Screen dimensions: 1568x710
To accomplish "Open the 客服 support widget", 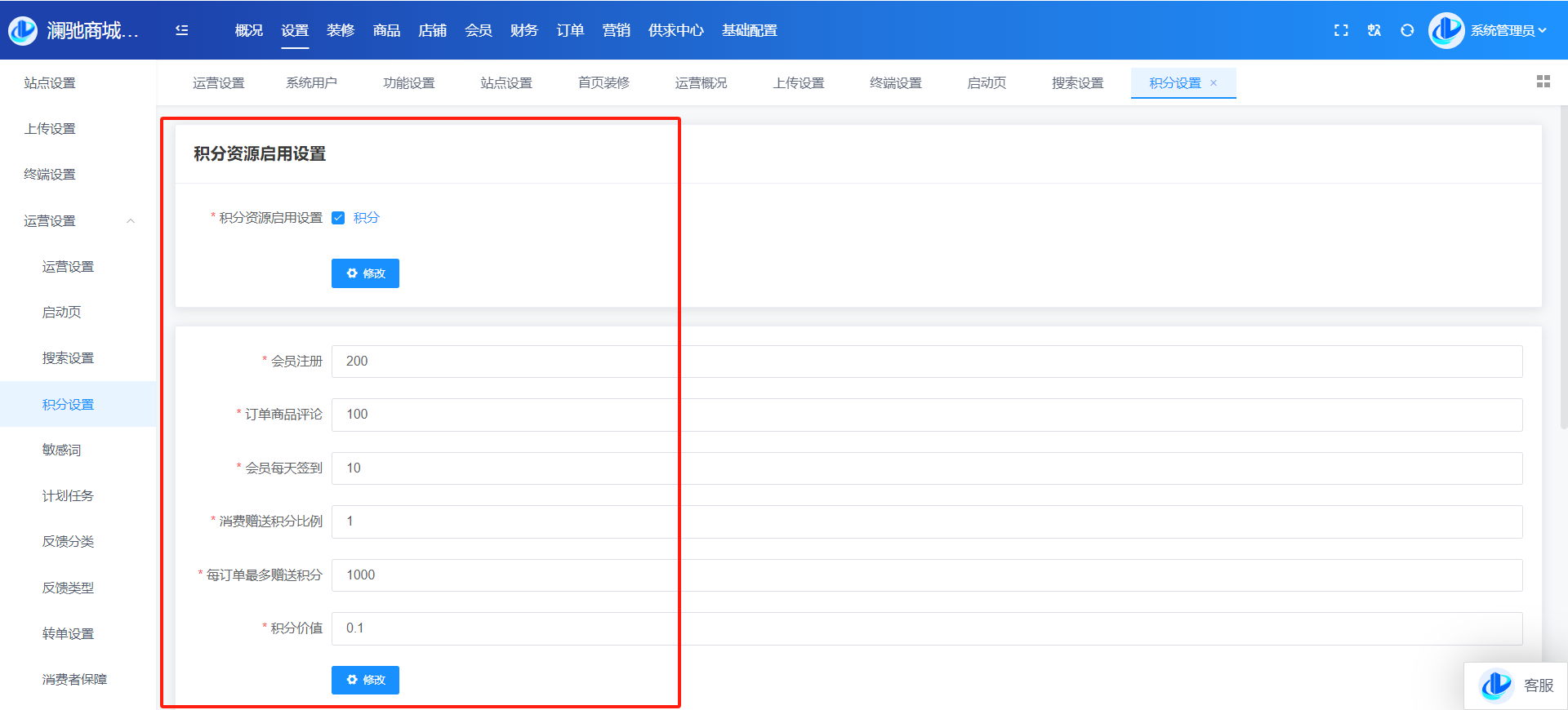I will tap(1517, 686).
